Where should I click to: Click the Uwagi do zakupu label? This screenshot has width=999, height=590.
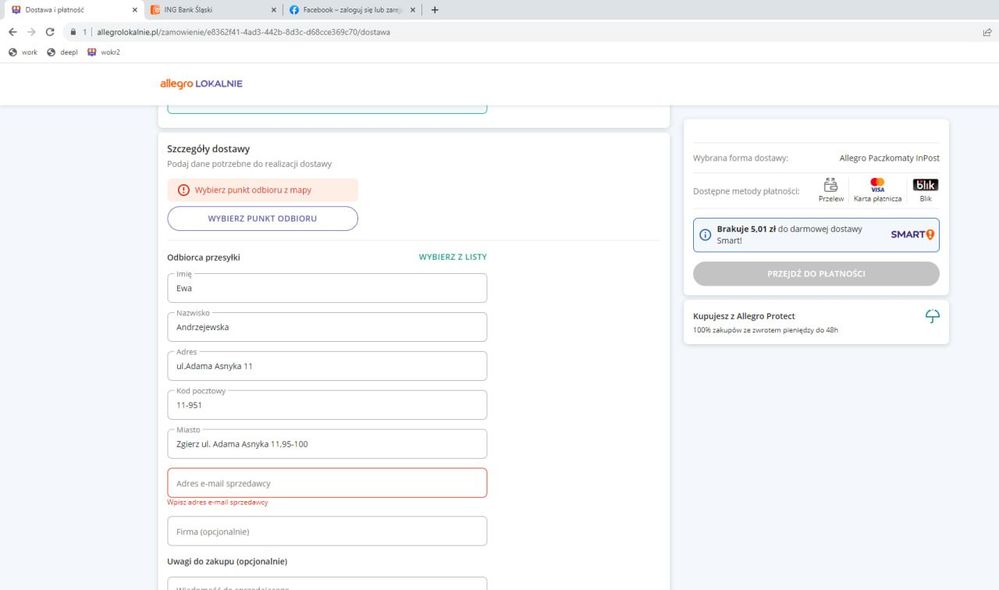pos(227,561)
